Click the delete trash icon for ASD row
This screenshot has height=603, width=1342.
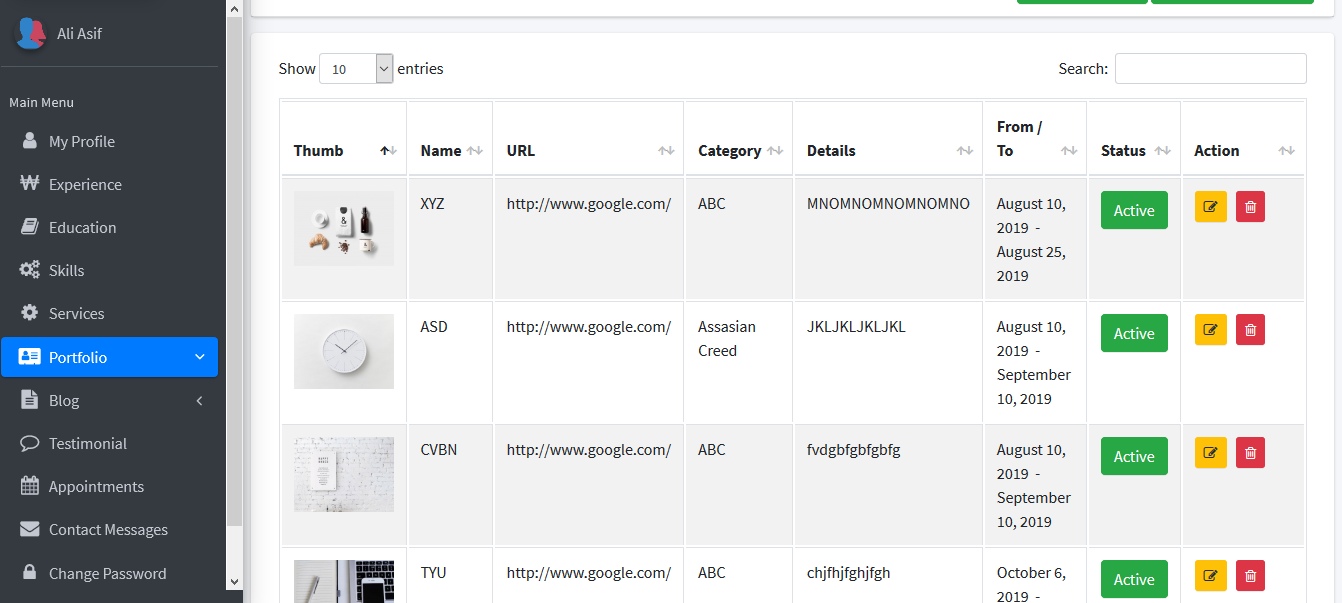1250,330
